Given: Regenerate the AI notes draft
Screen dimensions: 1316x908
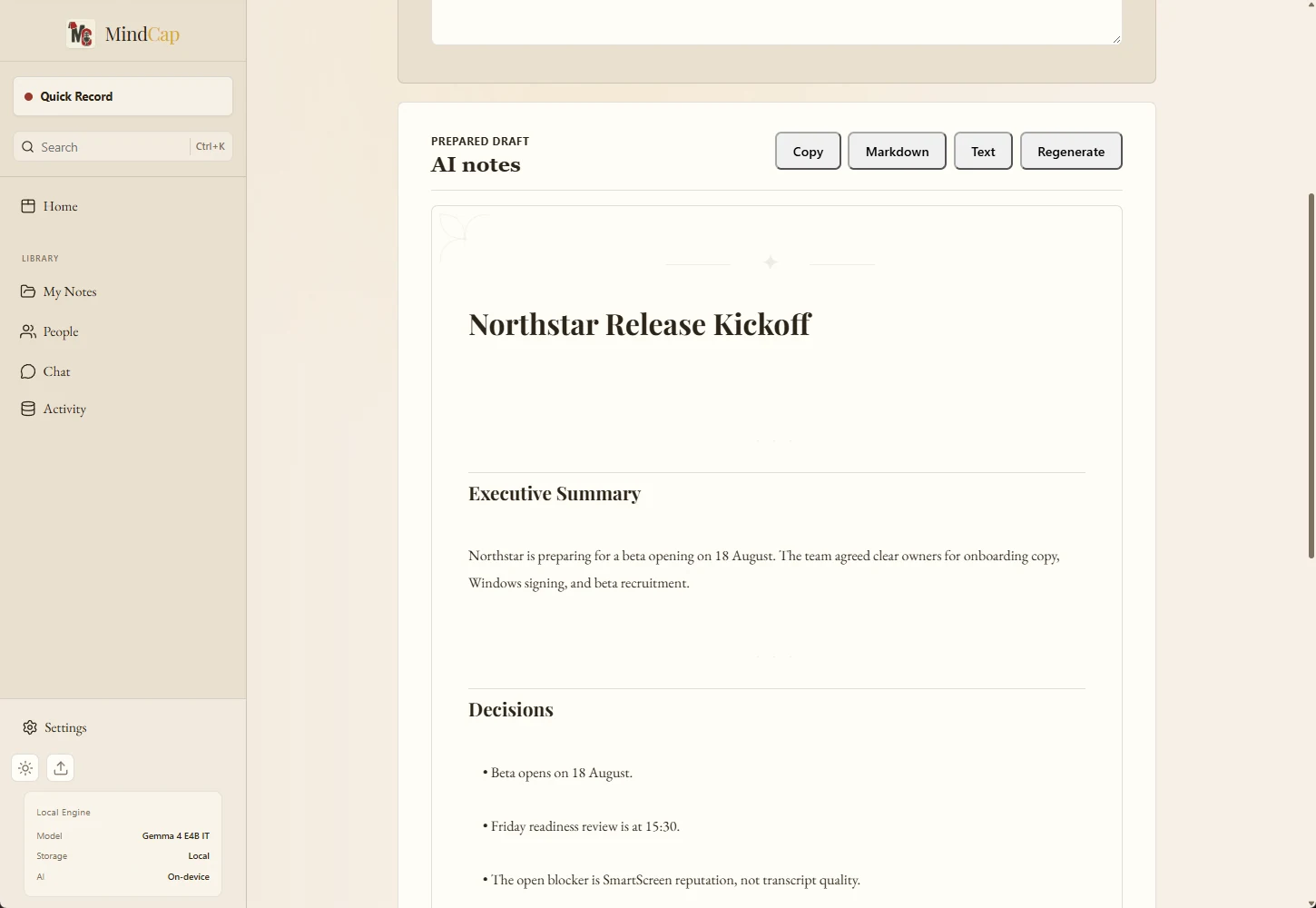Looking at the screenshot, I should click(1071, 151).
